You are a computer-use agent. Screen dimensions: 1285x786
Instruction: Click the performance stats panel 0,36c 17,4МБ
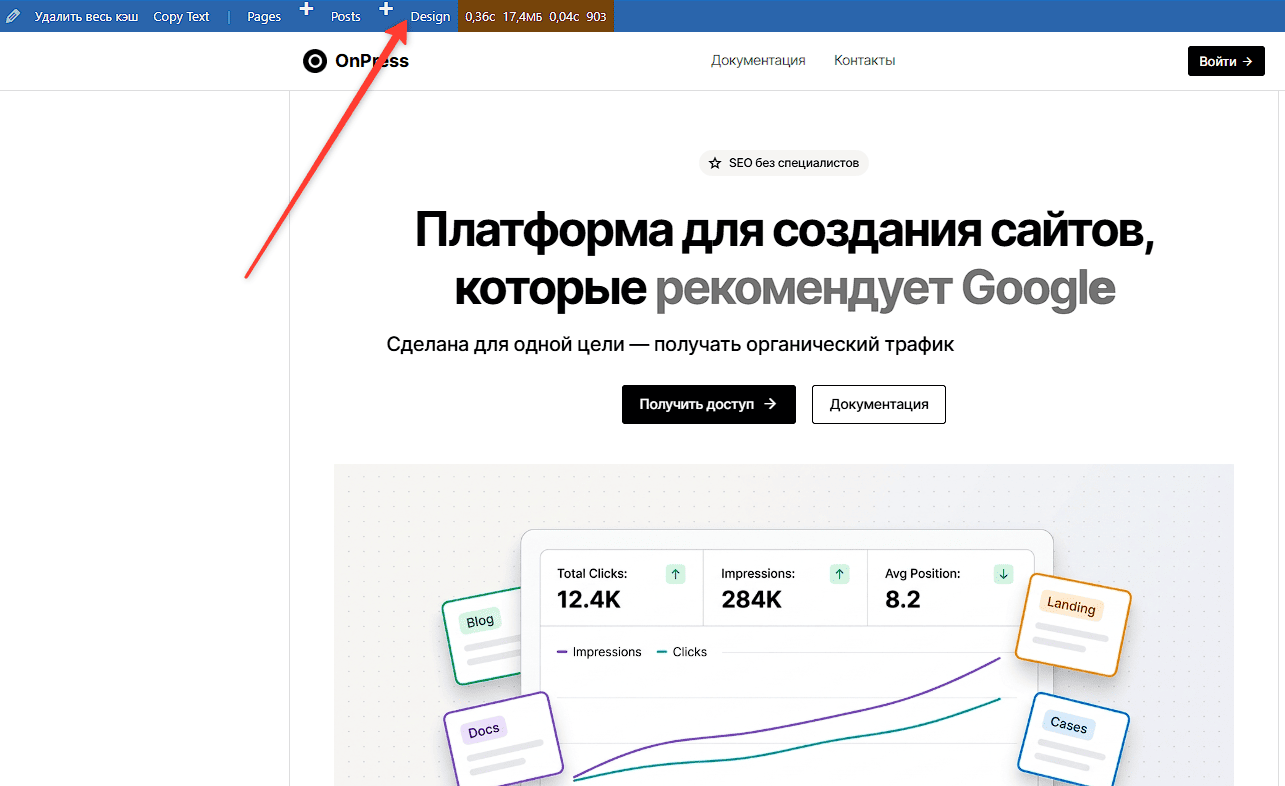coord(536,16)
